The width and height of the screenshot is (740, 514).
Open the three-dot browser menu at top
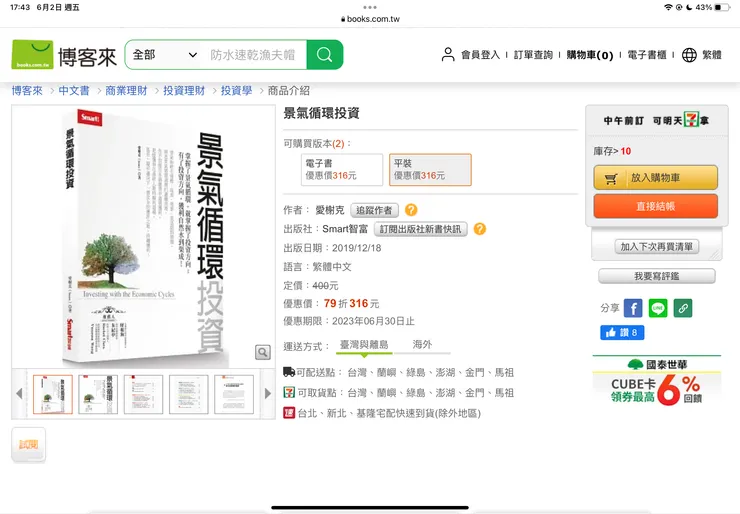coord(370,7)
